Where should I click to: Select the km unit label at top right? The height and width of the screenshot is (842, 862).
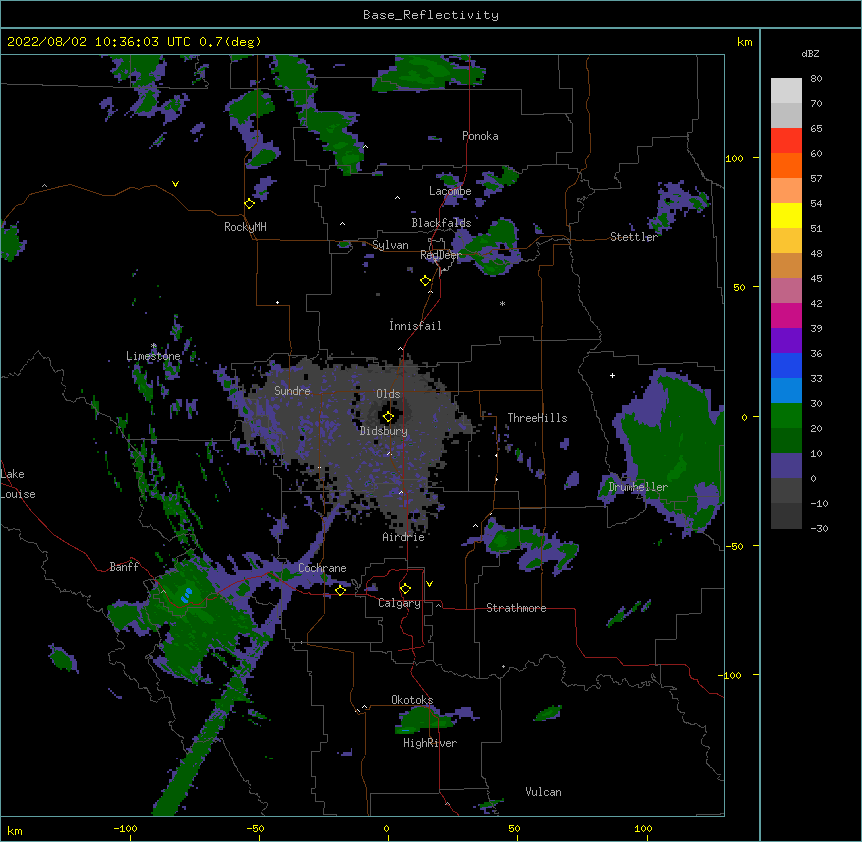coord(744,42)
